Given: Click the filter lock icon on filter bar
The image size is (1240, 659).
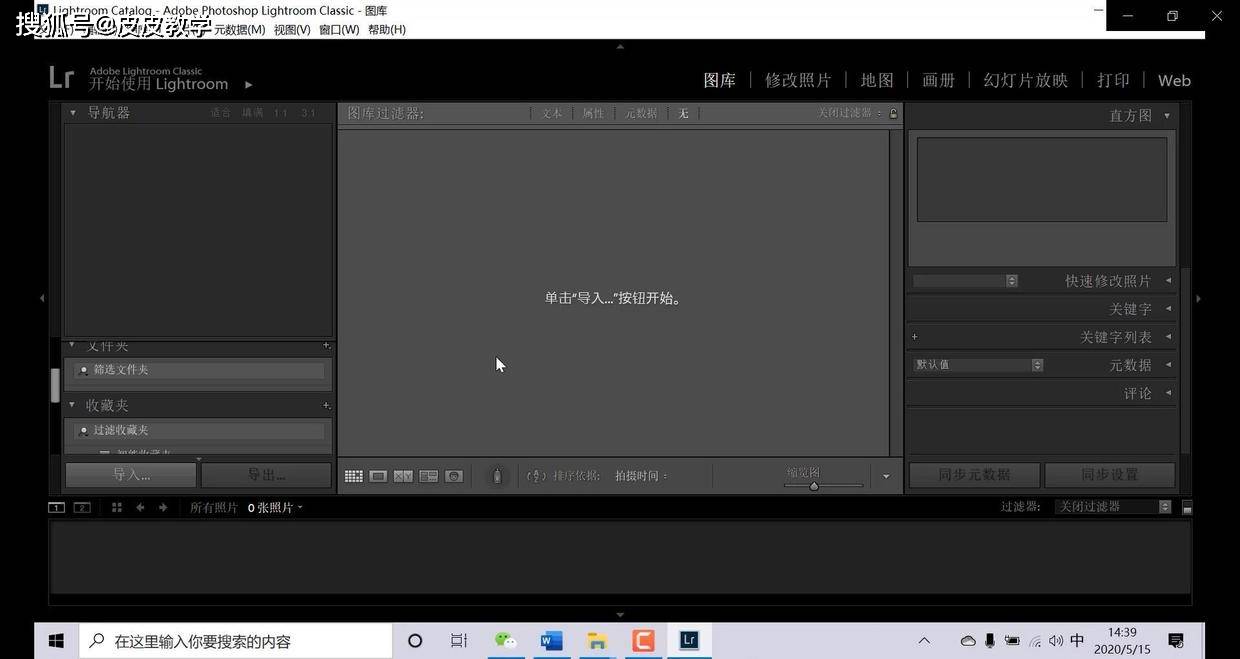Looking at the screenshot, I should coord(893,113).
